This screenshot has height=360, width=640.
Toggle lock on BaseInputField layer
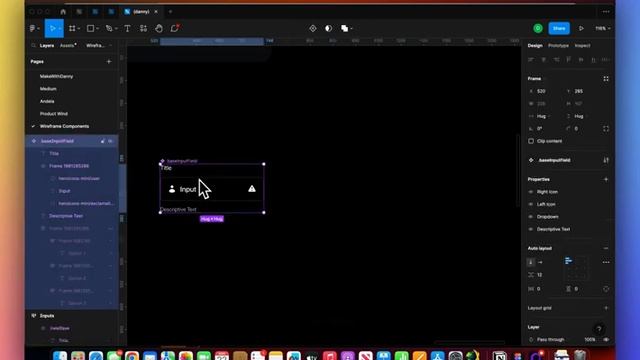click(102, 141)
